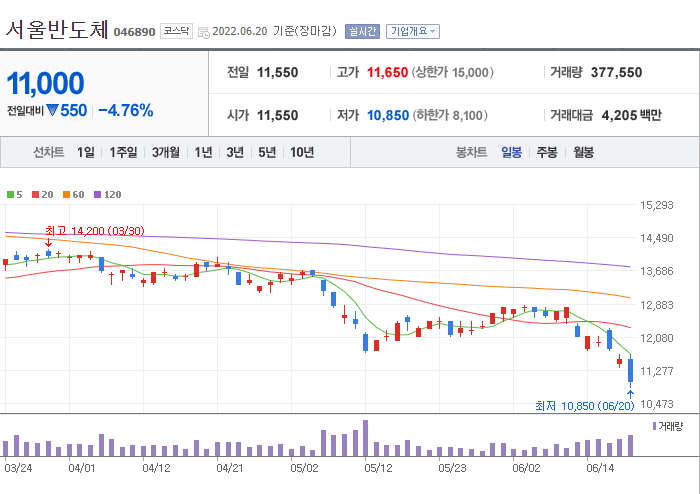The image size is (700, 494).
Task: Click the blue down-triangle next to 550
Action: click(52, 110)
